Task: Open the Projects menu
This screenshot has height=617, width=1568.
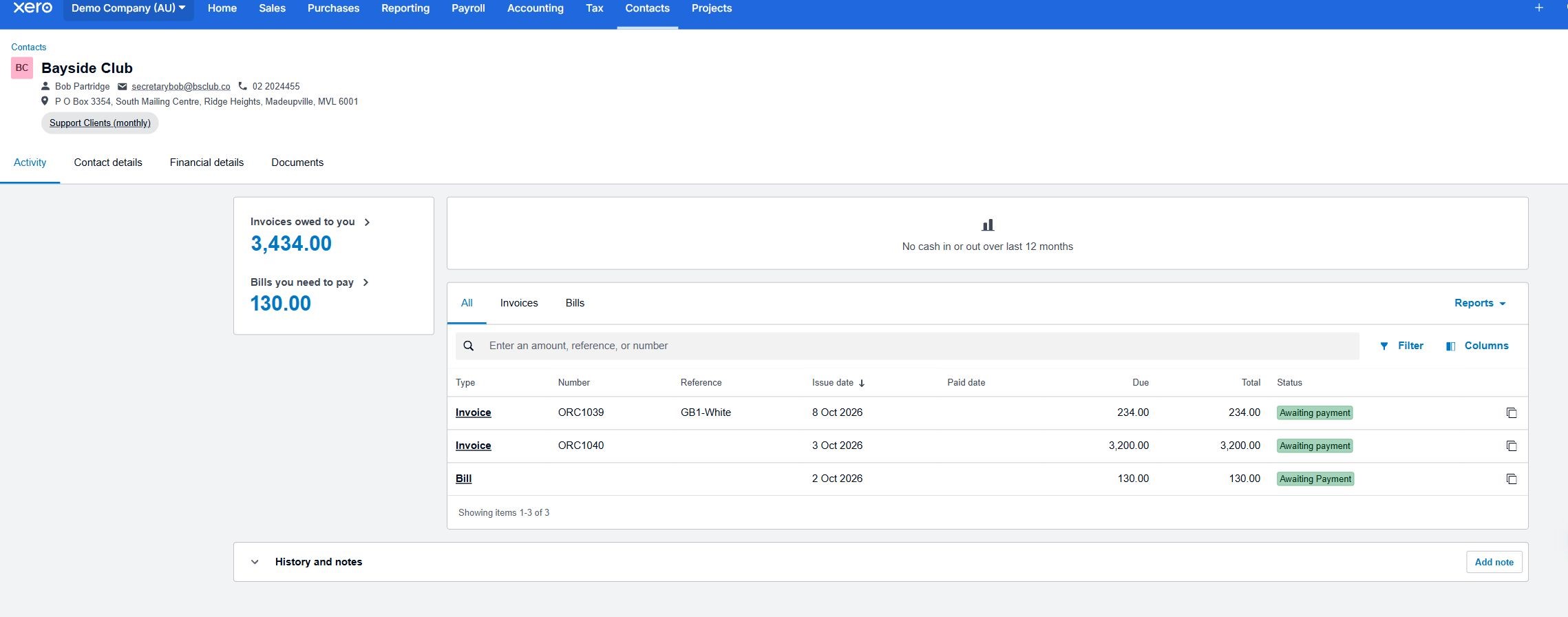Action: tap(711, 8)
